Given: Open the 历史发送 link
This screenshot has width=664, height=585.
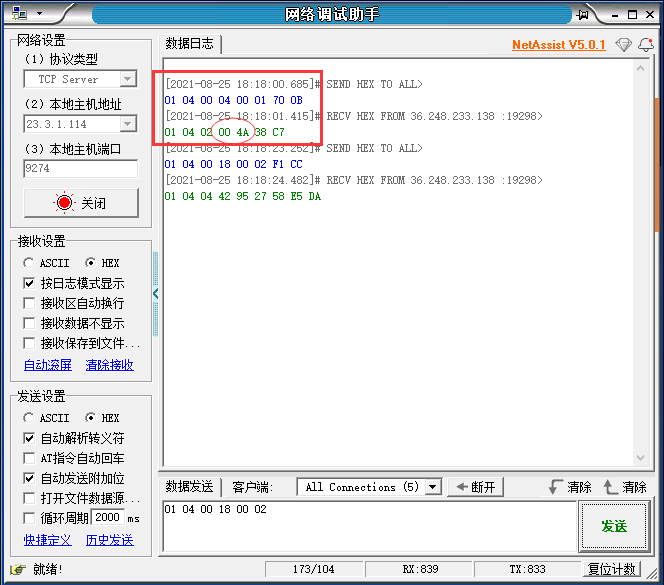Looking at the screenshot, I should pyautogui.click(x=109, y=540).
